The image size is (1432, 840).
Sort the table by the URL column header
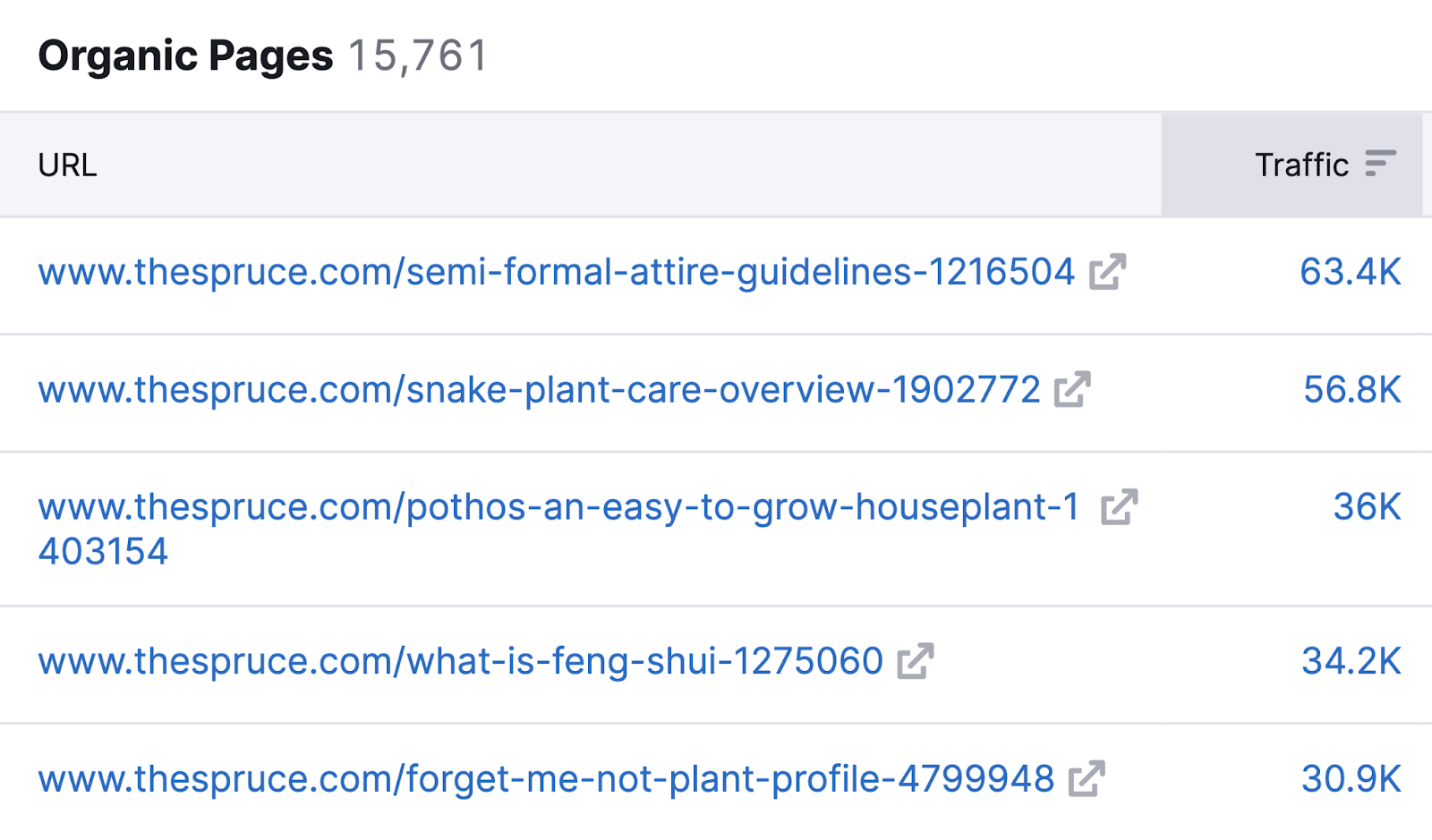[67, 165]
